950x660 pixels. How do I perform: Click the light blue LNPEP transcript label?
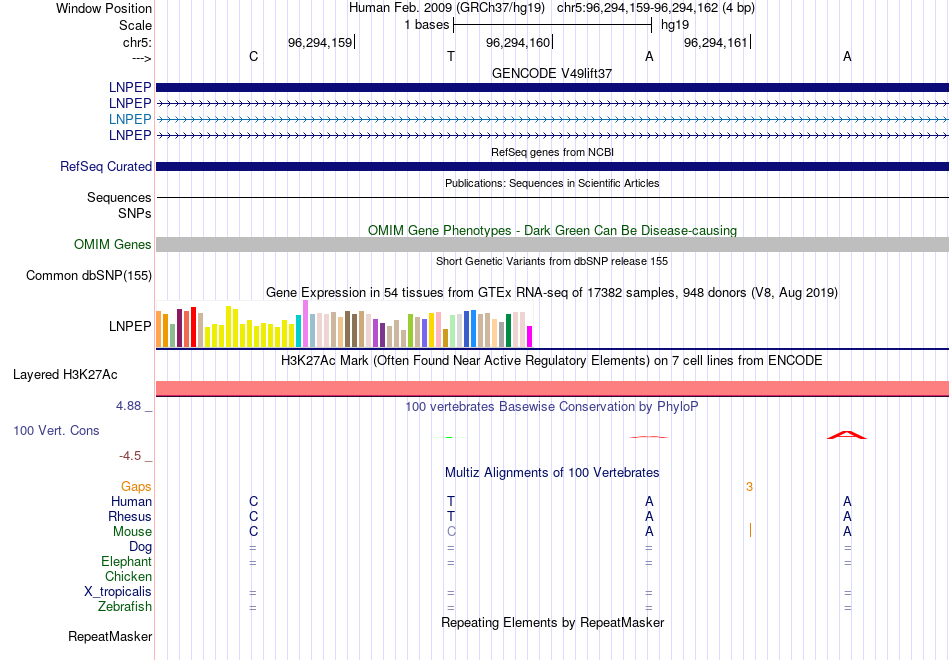[130, 119]
